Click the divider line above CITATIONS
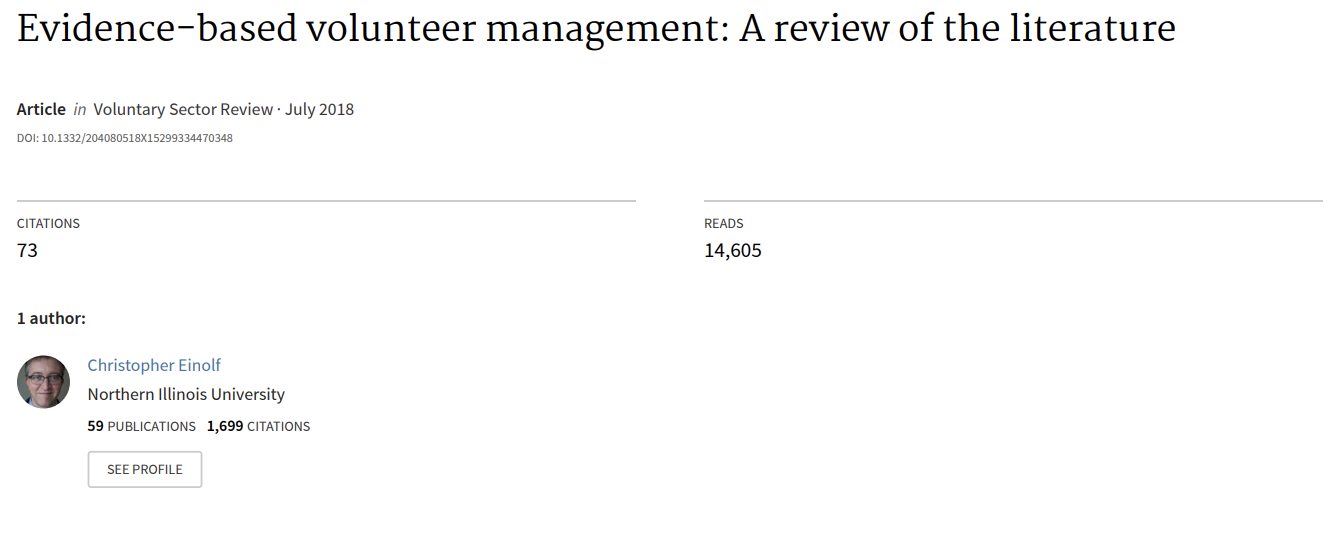This screenshot has width=1342, height=538. 326,201
